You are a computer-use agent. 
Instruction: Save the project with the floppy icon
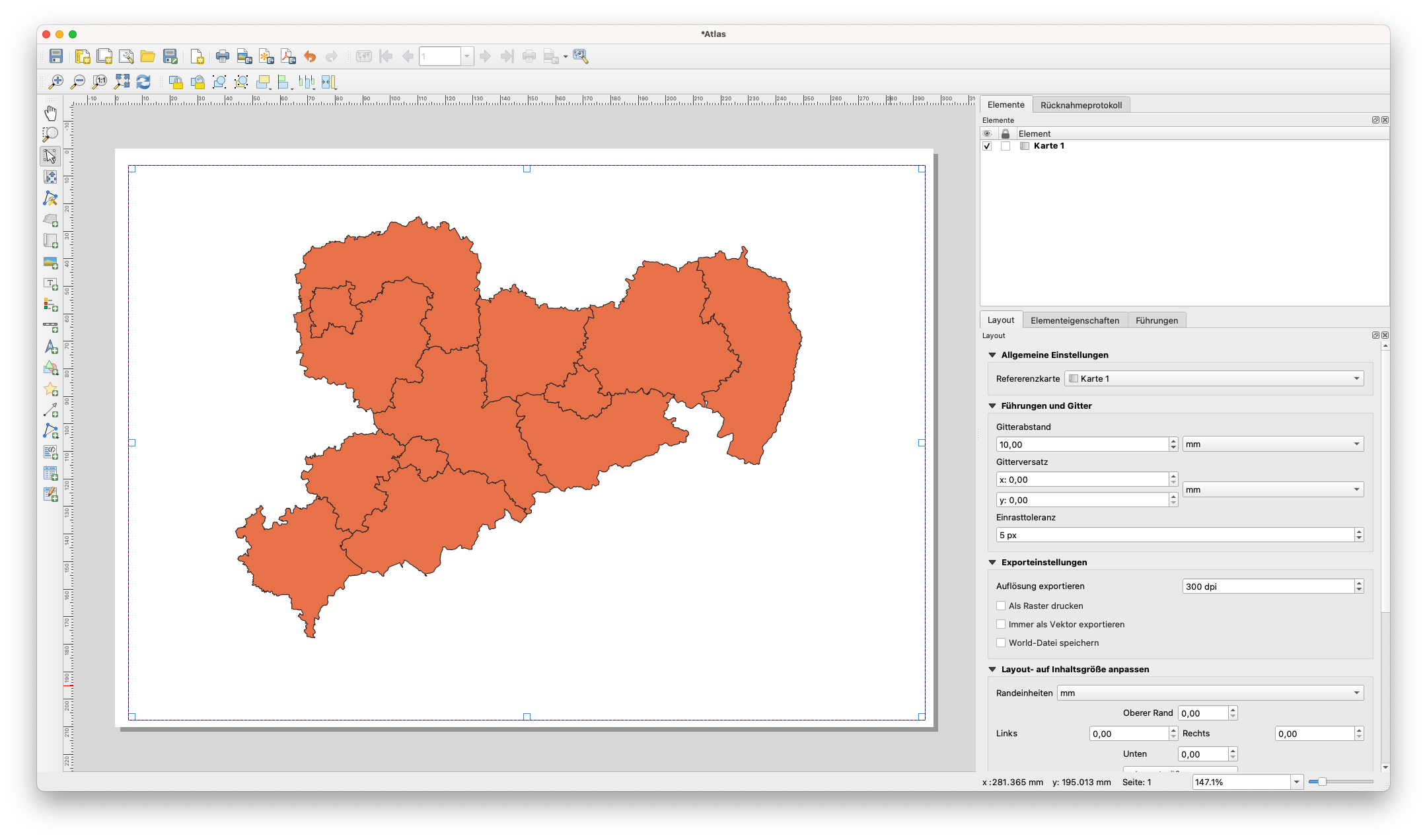click(56, 56)
